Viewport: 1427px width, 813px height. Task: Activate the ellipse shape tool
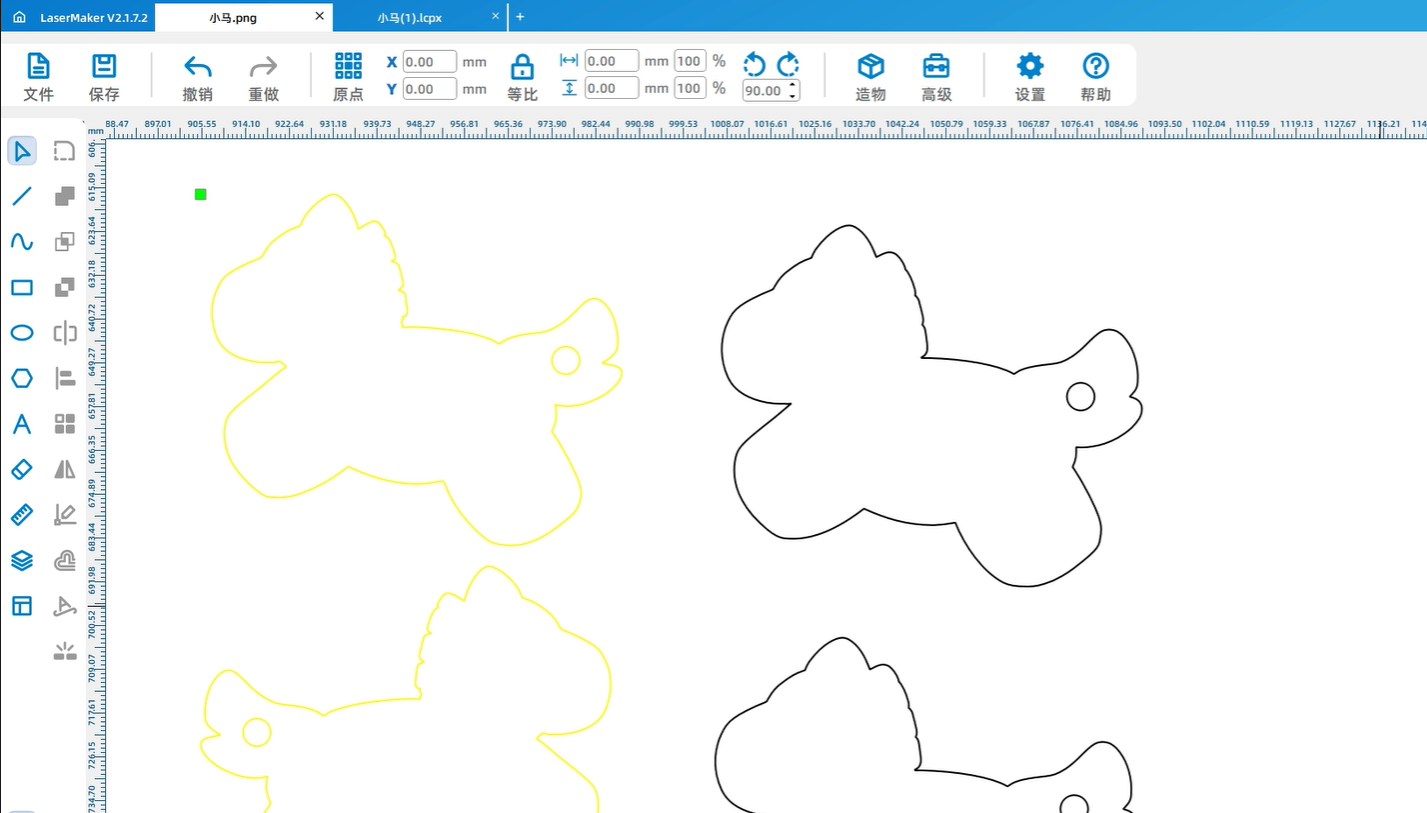(22, 333)
